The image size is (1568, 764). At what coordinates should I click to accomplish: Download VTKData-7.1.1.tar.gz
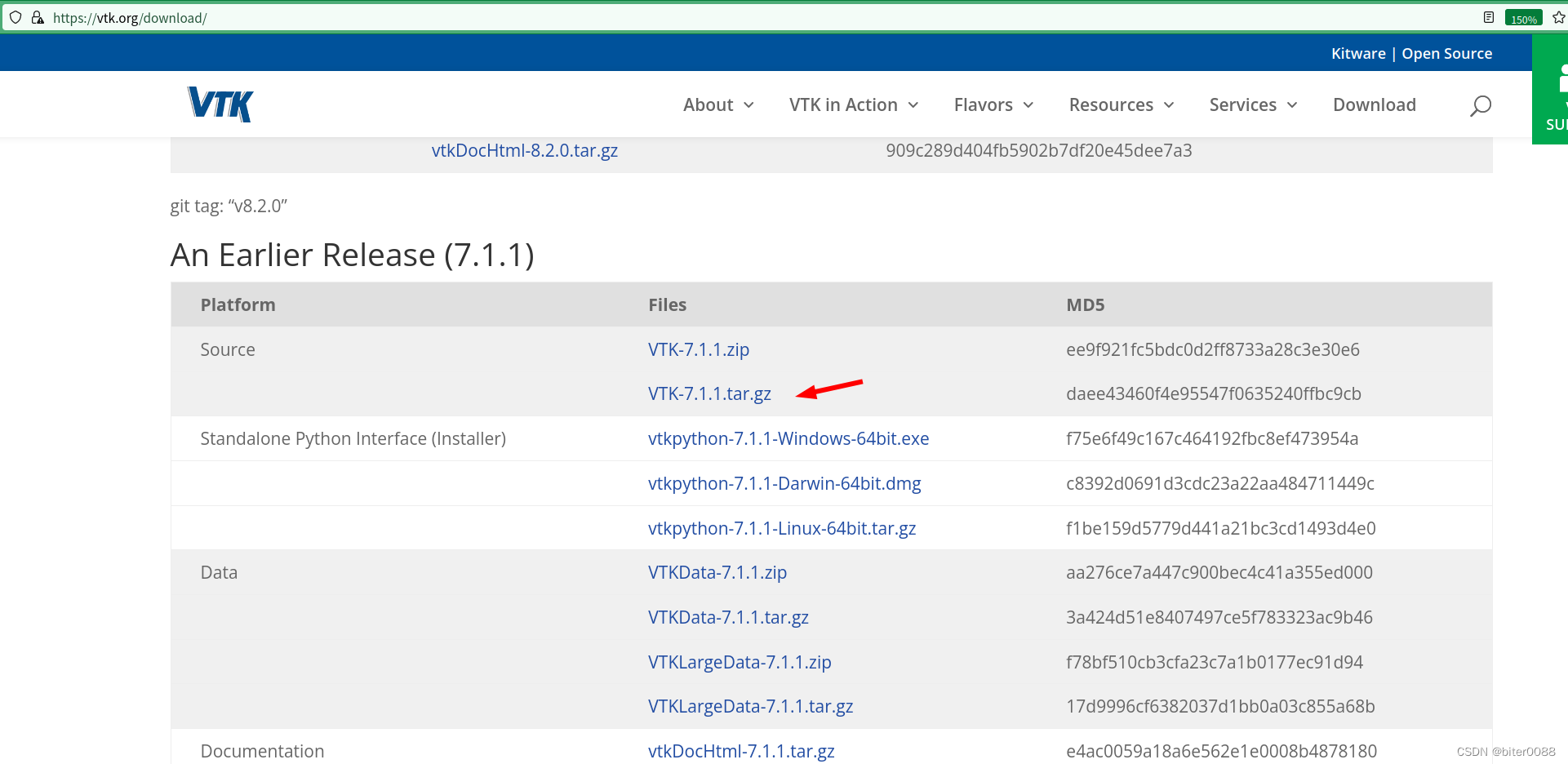pyautogui.click(x=728, y=617)
